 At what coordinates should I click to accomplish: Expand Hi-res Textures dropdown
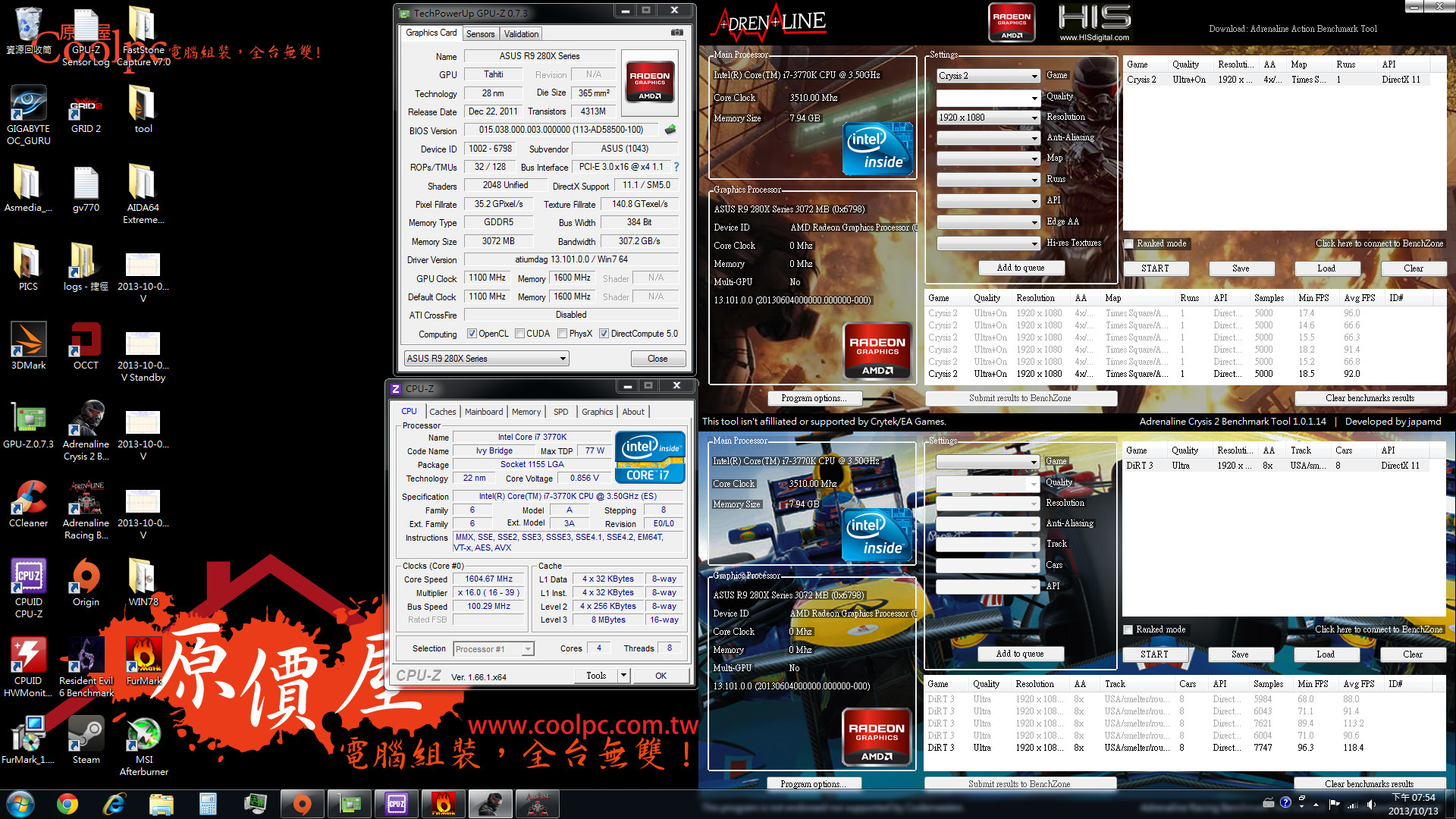click(x=988, y=243)
